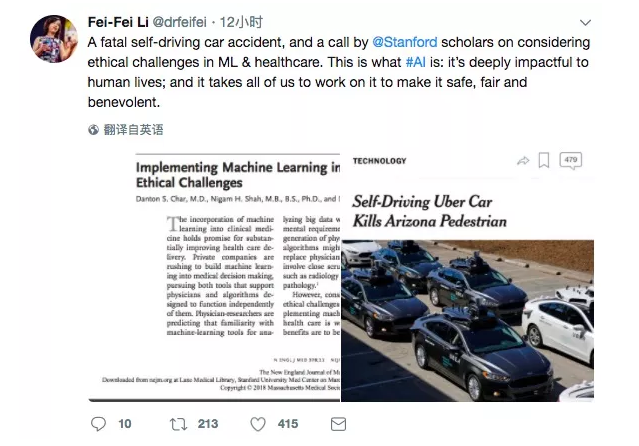Click the Fei-Fei Li display name
639x446 pixels.
[118, 22]
